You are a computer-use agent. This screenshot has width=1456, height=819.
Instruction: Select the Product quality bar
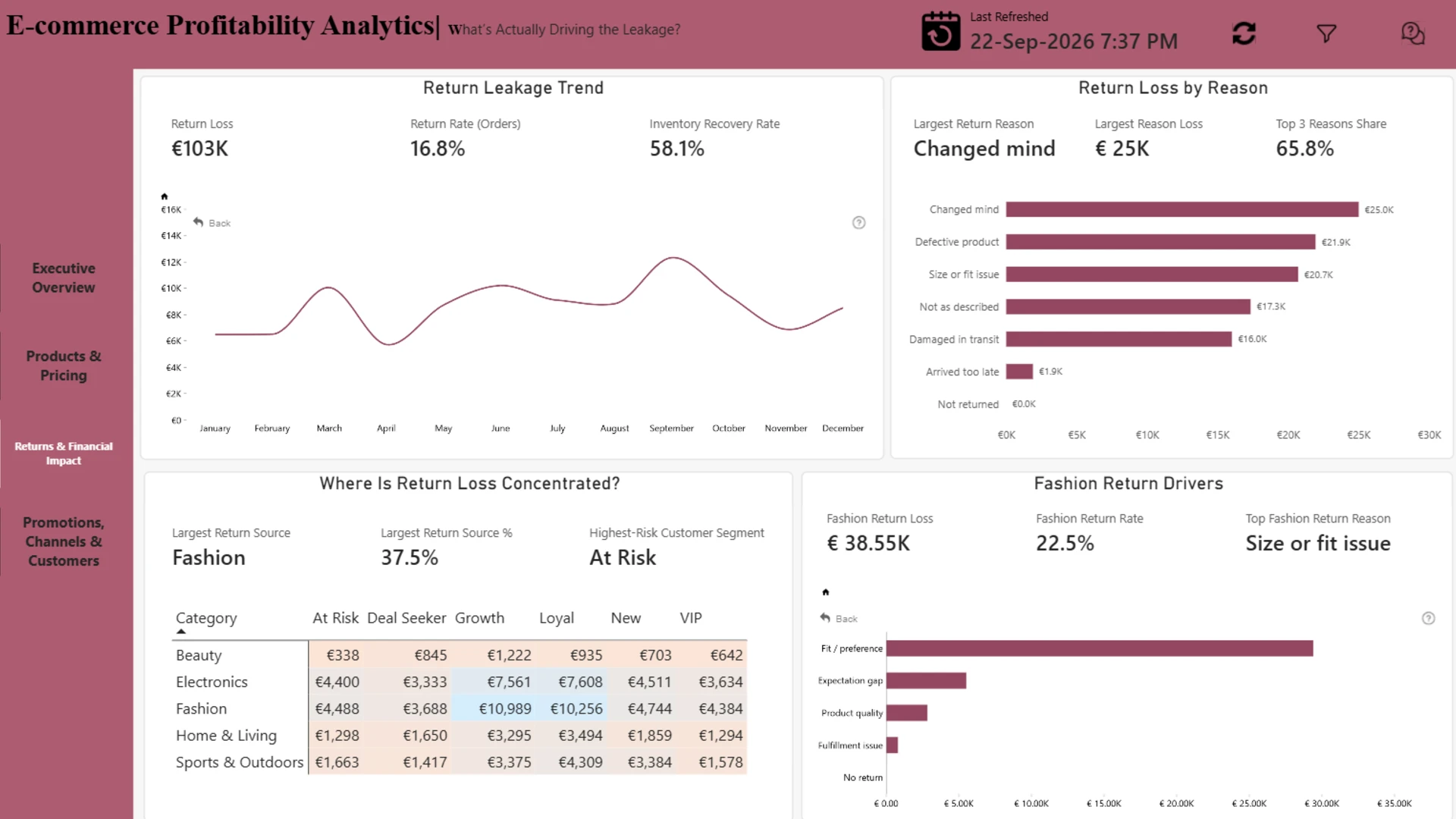coord(907,713)
